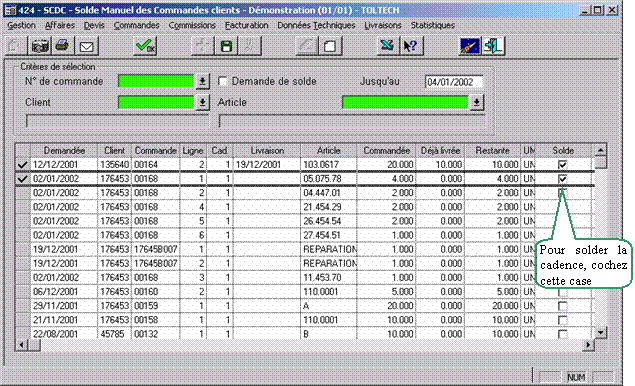This screenshot has height=386, width=635.
Task: Click the green pencil edit toolbar icon
Action: pyautogui.click(x=387, y=46)
